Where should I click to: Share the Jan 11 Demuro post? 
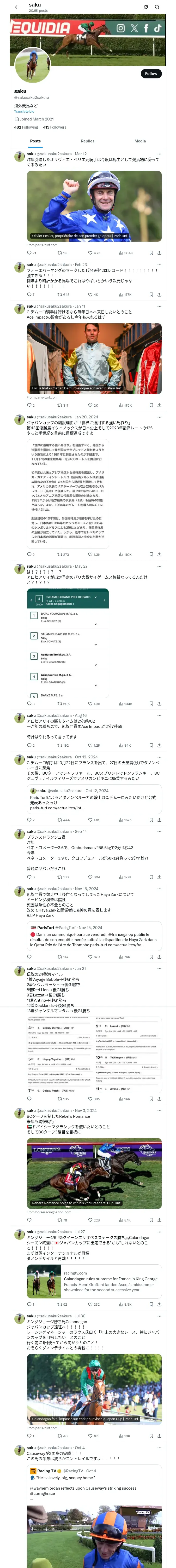(159, 405)
